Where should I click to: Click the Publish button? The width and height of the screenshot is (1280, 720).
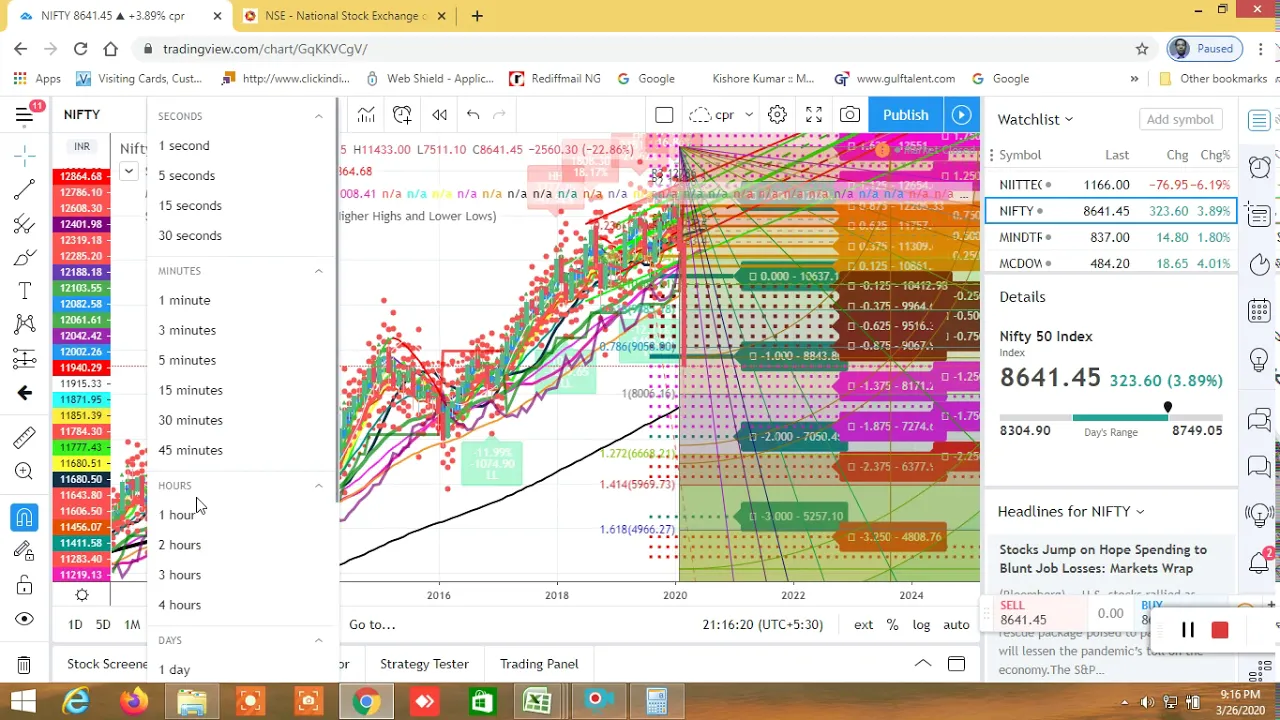point(905,115)
